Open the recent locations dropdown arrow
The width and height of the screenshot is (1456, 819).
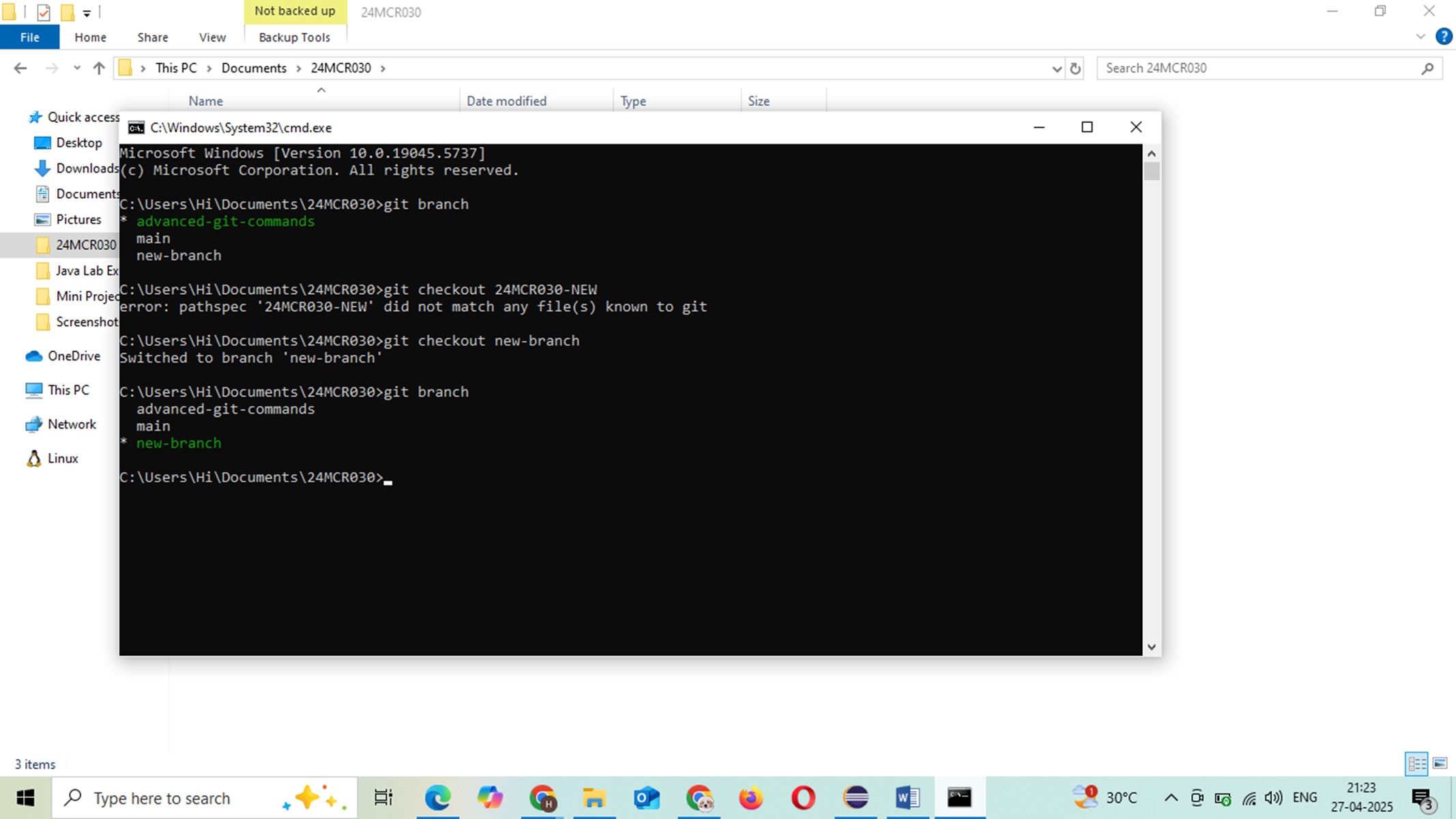[x=76, y=68]
